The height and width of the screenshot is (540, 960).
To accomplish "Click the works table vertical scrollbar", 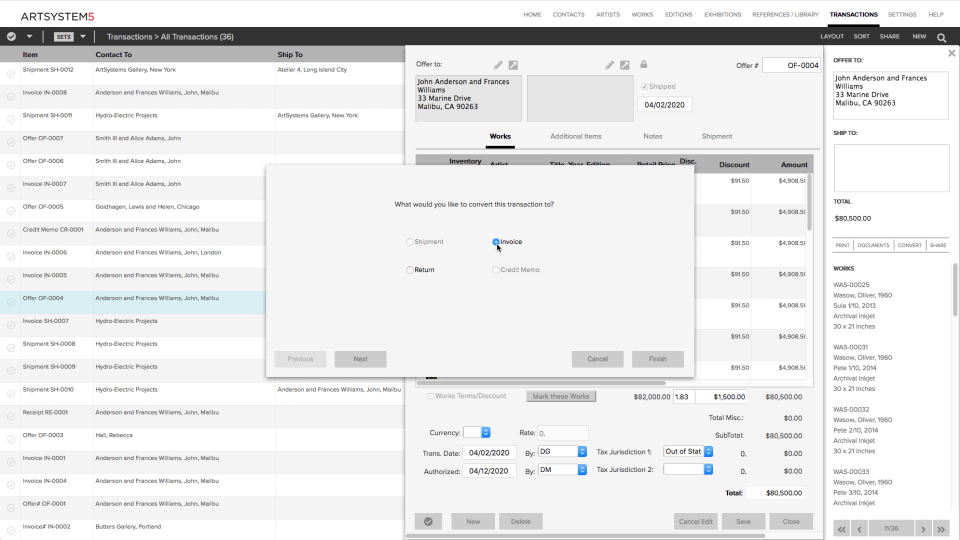I will click(809, 202).
